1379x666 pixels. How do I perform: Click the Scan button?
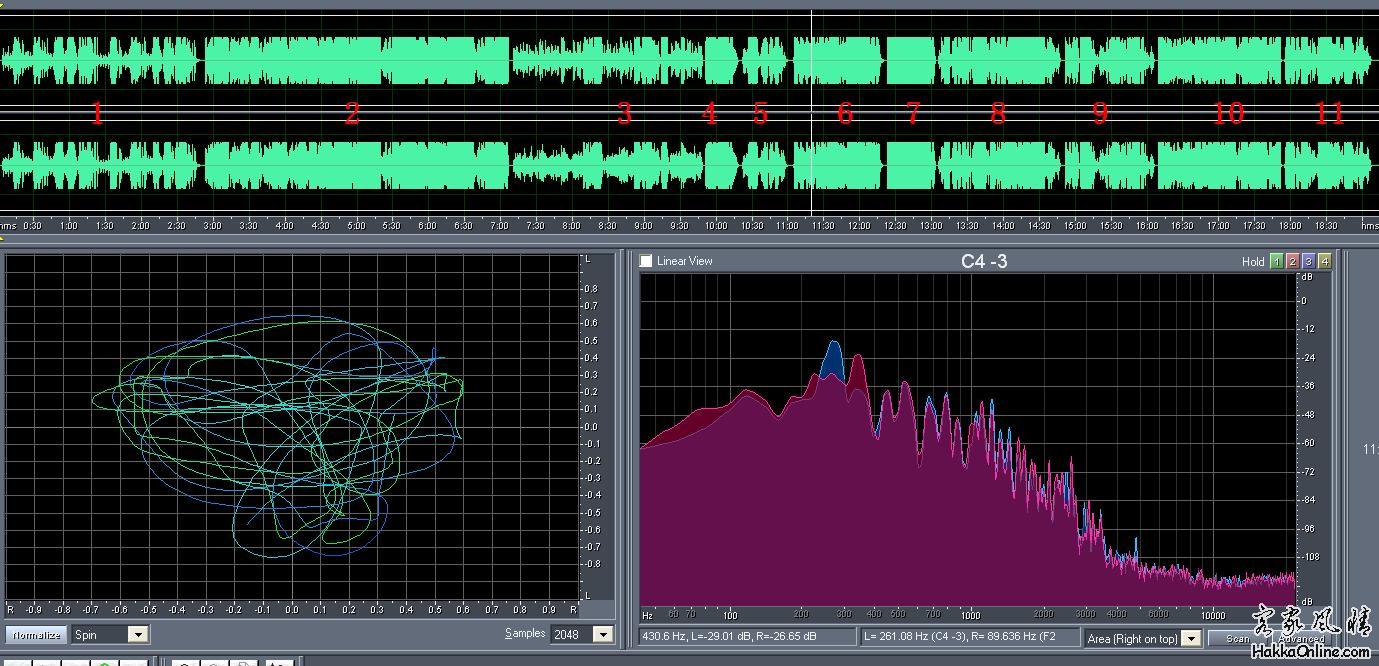(x=1238, y=638)
